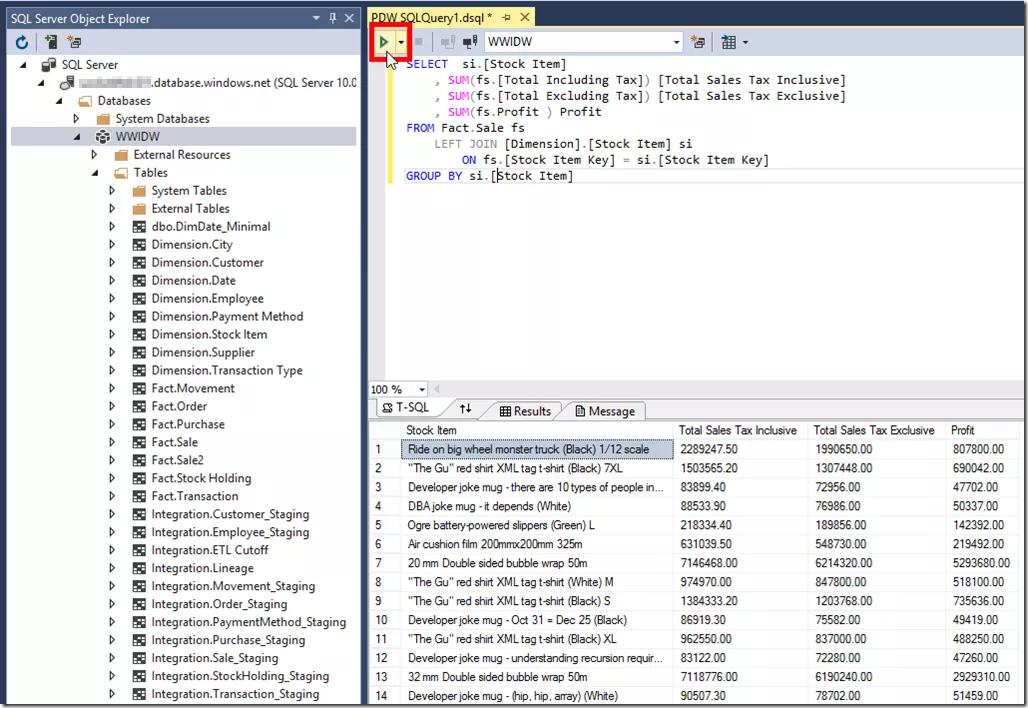Expand the System Tables folder

point(112,191)
